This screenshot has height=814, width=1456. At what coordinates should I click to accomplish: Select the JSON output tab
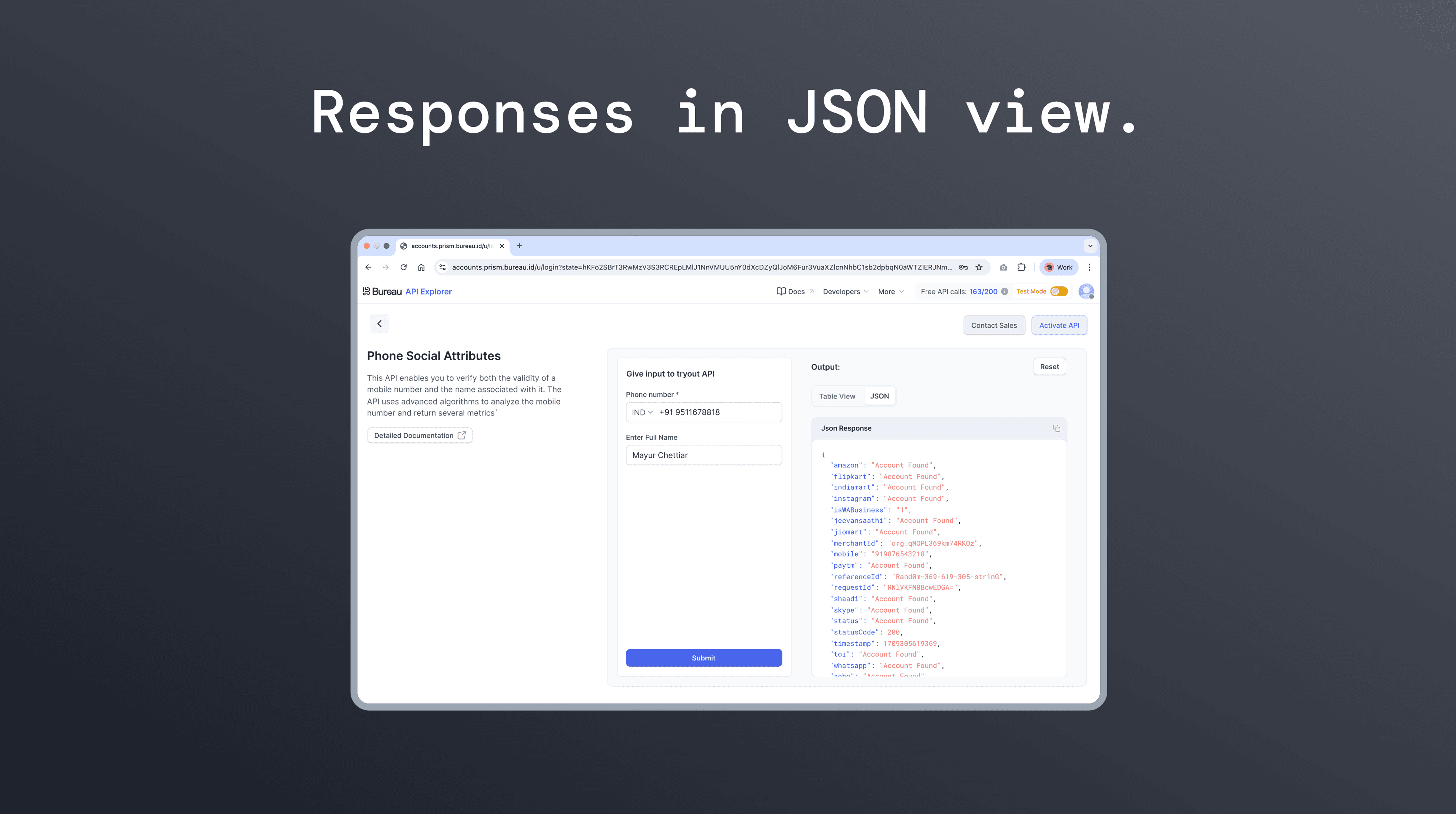(x=880, y=396)
